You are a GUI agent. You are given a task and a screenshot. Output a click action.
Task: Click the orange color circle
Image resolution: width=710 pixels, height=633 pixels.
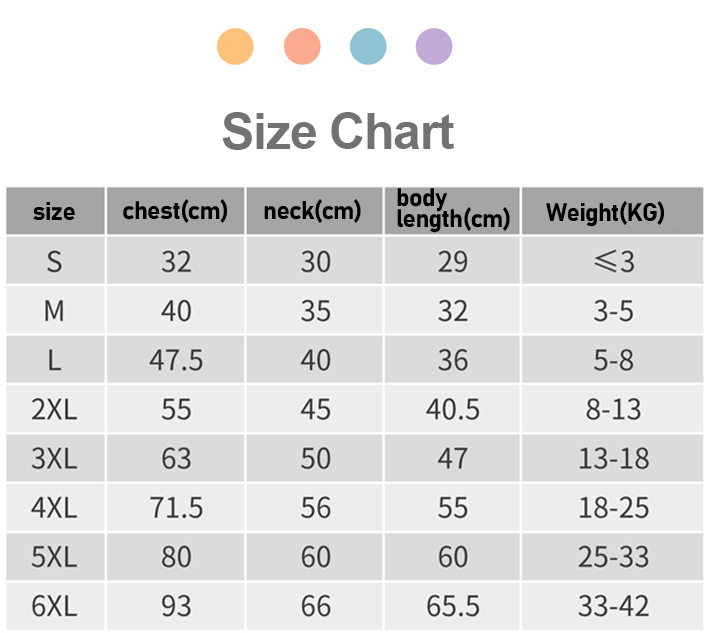coord(235,47)
